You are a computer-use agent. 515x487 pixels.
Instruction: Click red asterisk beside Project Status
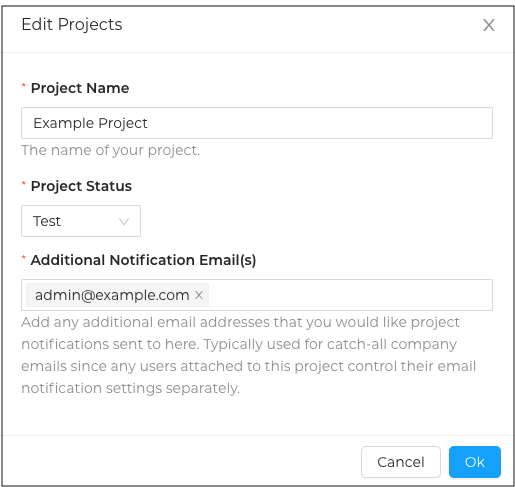pos(24,184)
